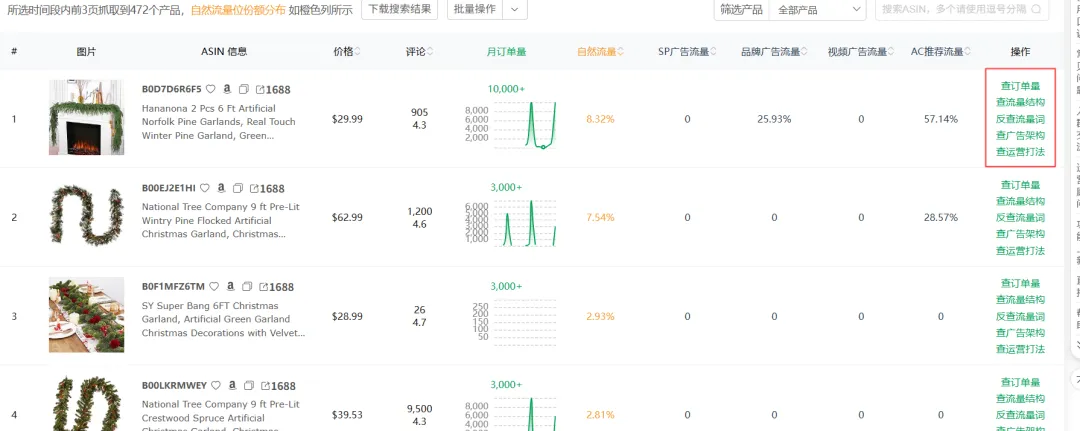Click Amazon icon next to B00EJ2E1HI
The image size is (1080, 431).
pyautogui.click(x=221, y=188)
